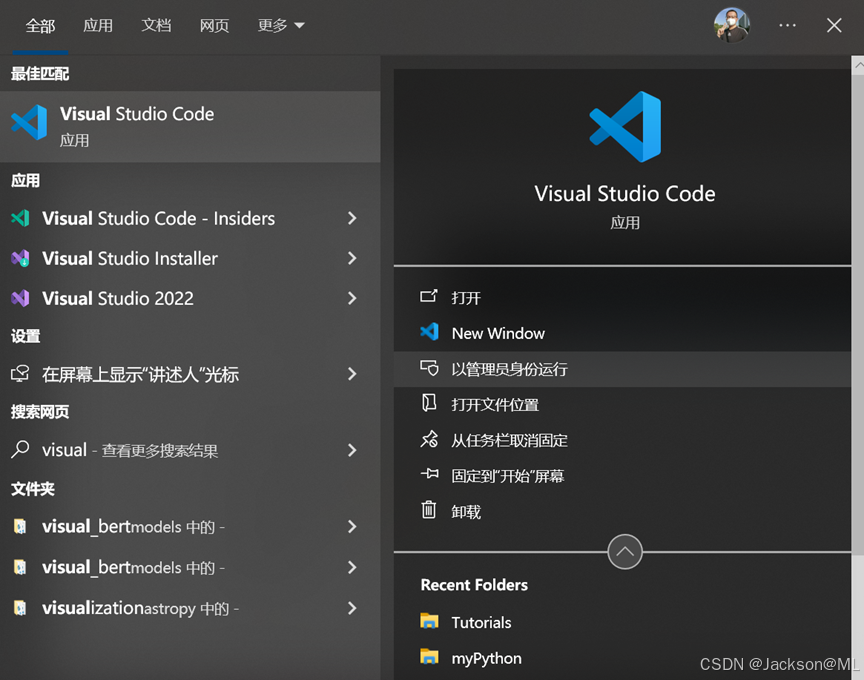The height and width of the screenshot is (680, 864).
Task: Click the open file location icon
Action: coord(429,403)
